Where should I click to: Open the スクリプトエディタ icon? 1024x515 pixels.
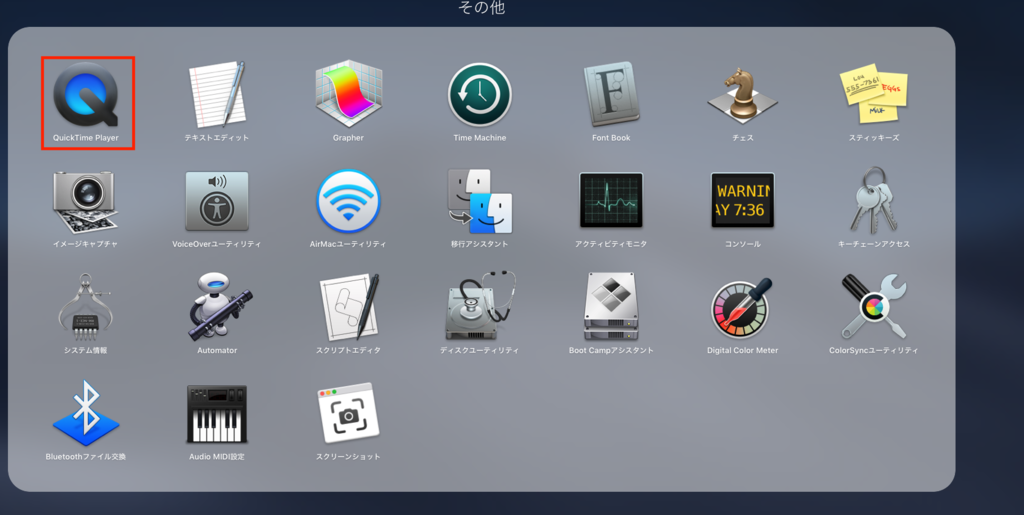tap(348, 307)
